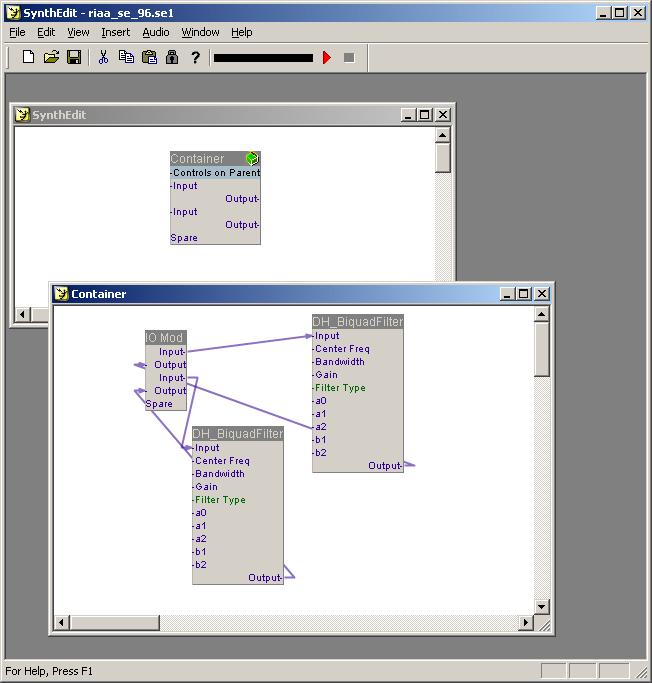
Task: Maximize the SynthEdit child window
Action: click(425, 115)
